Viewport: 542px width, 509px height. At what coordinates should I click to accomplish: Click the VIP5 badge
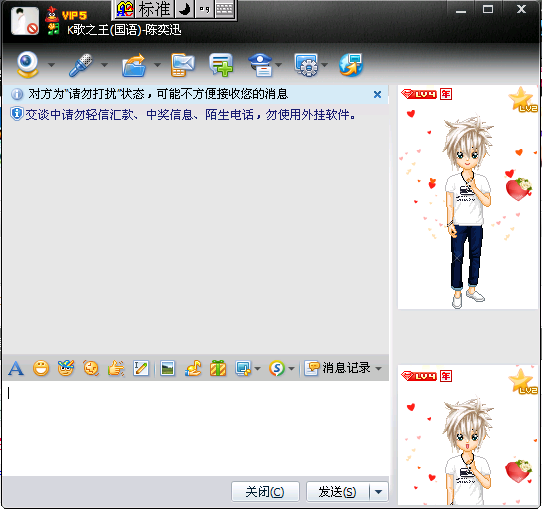pos(74,15)
